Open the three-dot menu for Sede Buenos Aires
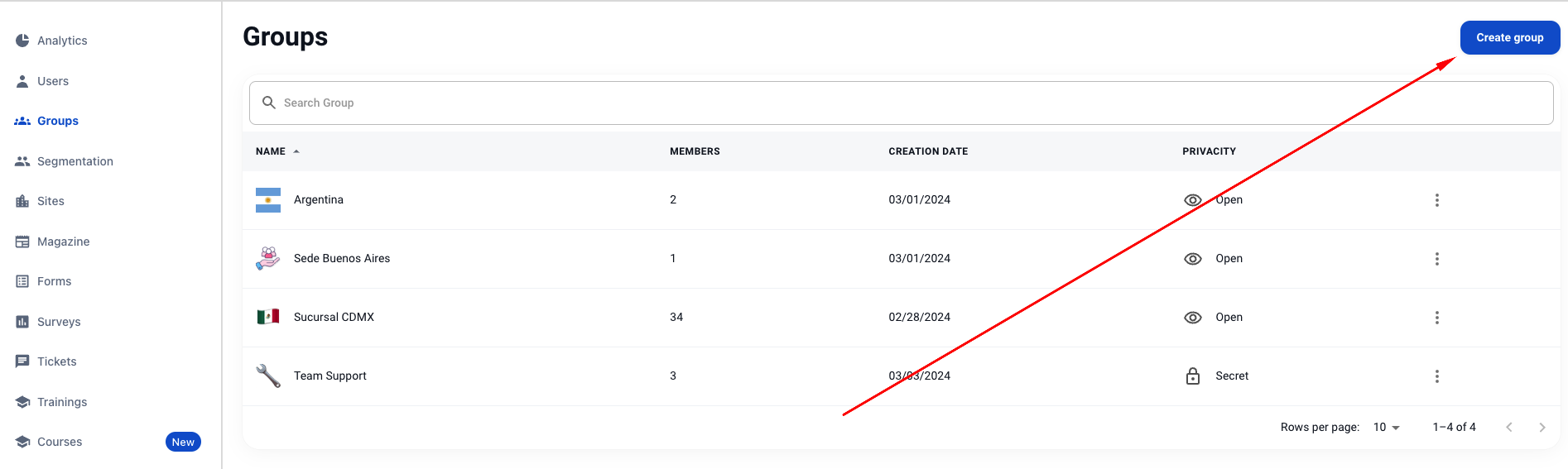1568x469 pixels. pos(1436,259)
